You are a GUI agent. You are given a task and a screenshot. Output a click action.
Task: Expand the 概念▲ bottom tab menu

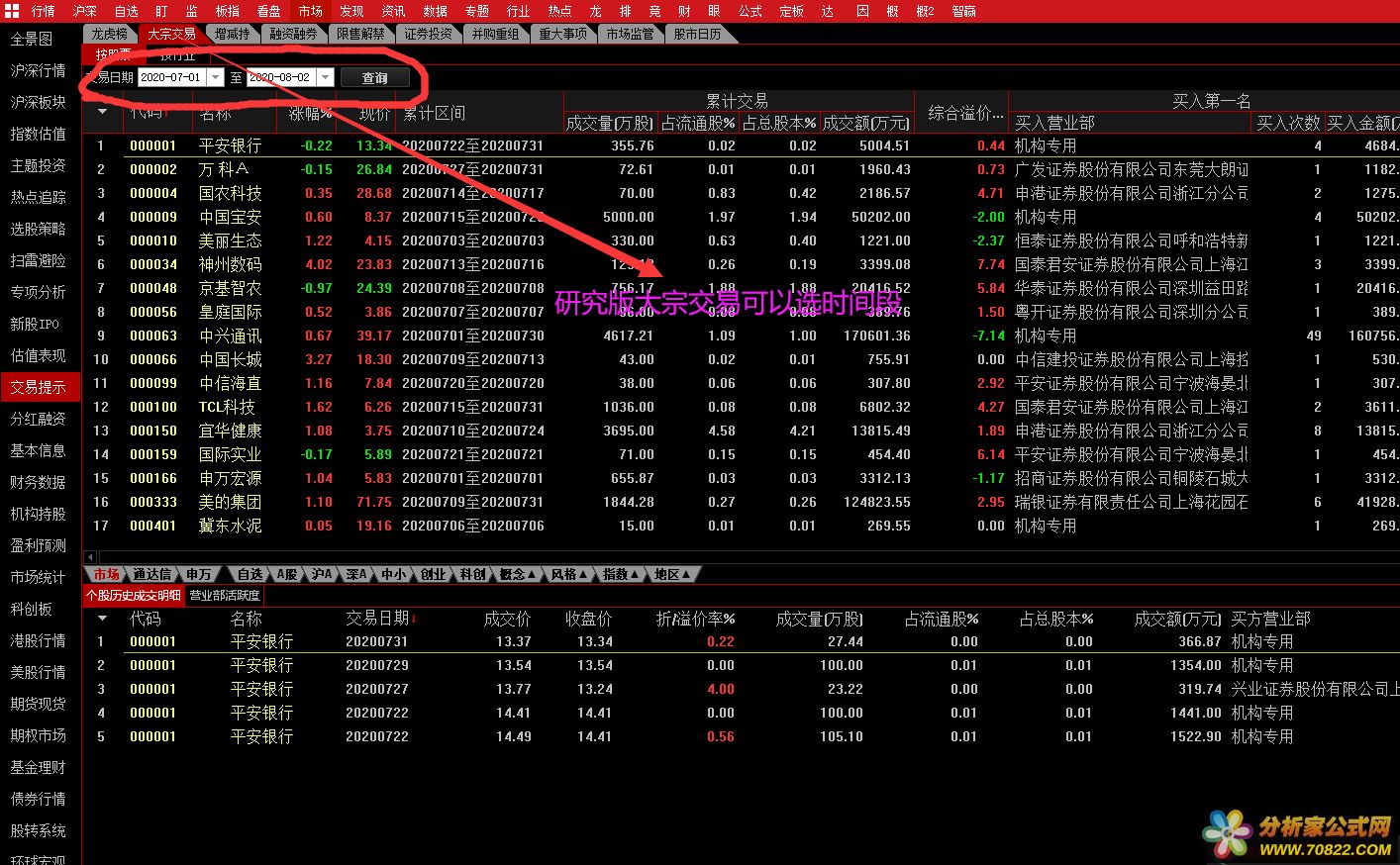[x=518, y=574]
